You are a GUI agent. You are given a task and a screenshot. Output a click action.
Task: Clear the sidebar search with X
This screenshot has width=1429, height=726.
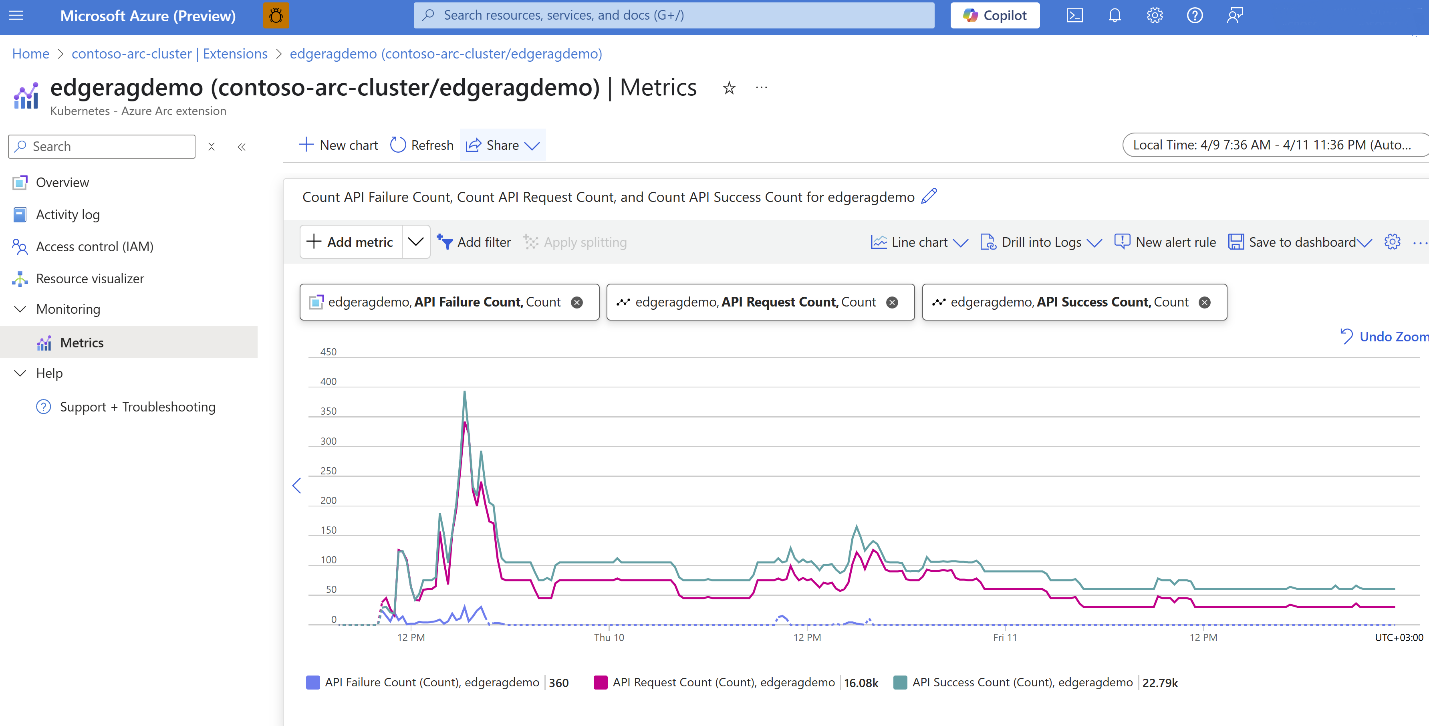[211, 146]
